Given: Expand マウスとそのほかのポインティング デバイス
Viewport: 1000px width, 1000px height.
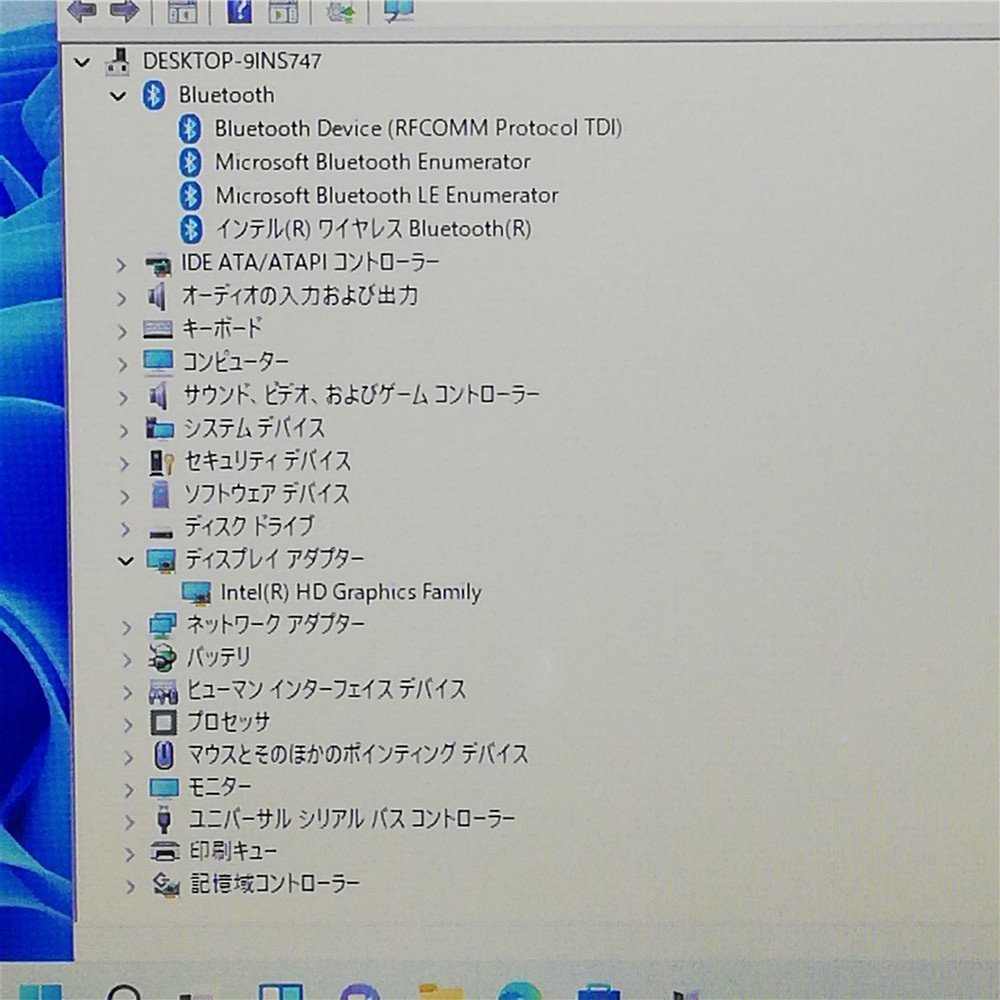Looking at the screenshot, I should point(129,757).
